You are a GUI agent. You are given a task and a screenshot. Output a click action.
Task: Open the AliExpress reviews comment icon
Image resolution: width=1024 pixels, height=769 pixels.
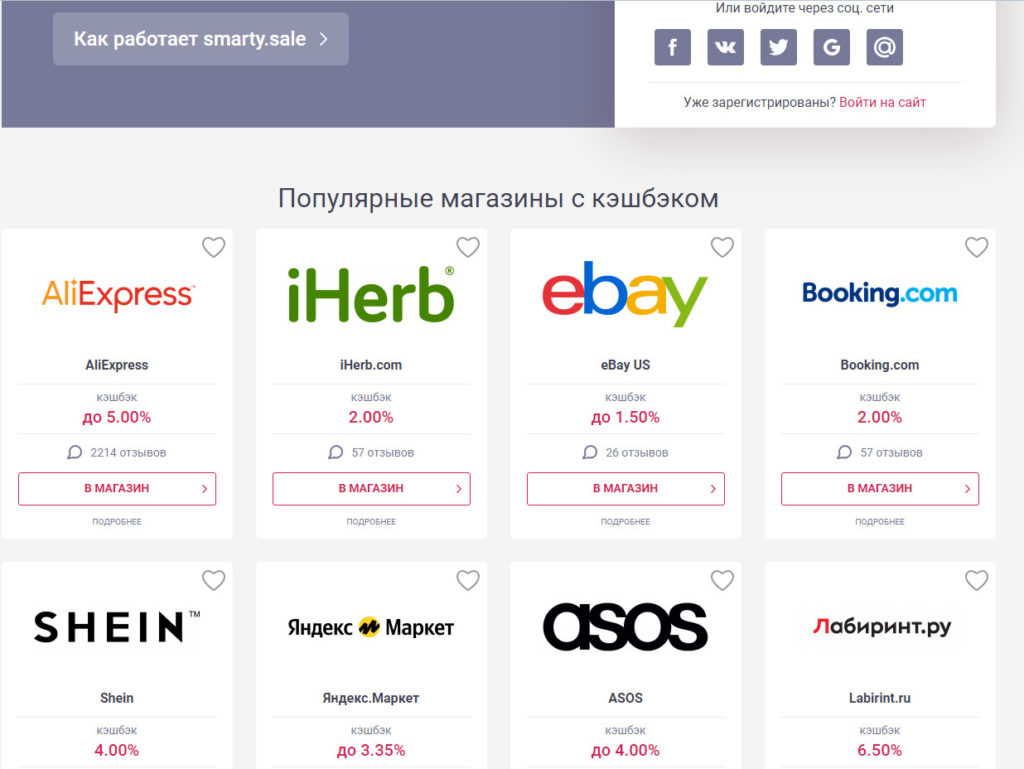[75, 452]
